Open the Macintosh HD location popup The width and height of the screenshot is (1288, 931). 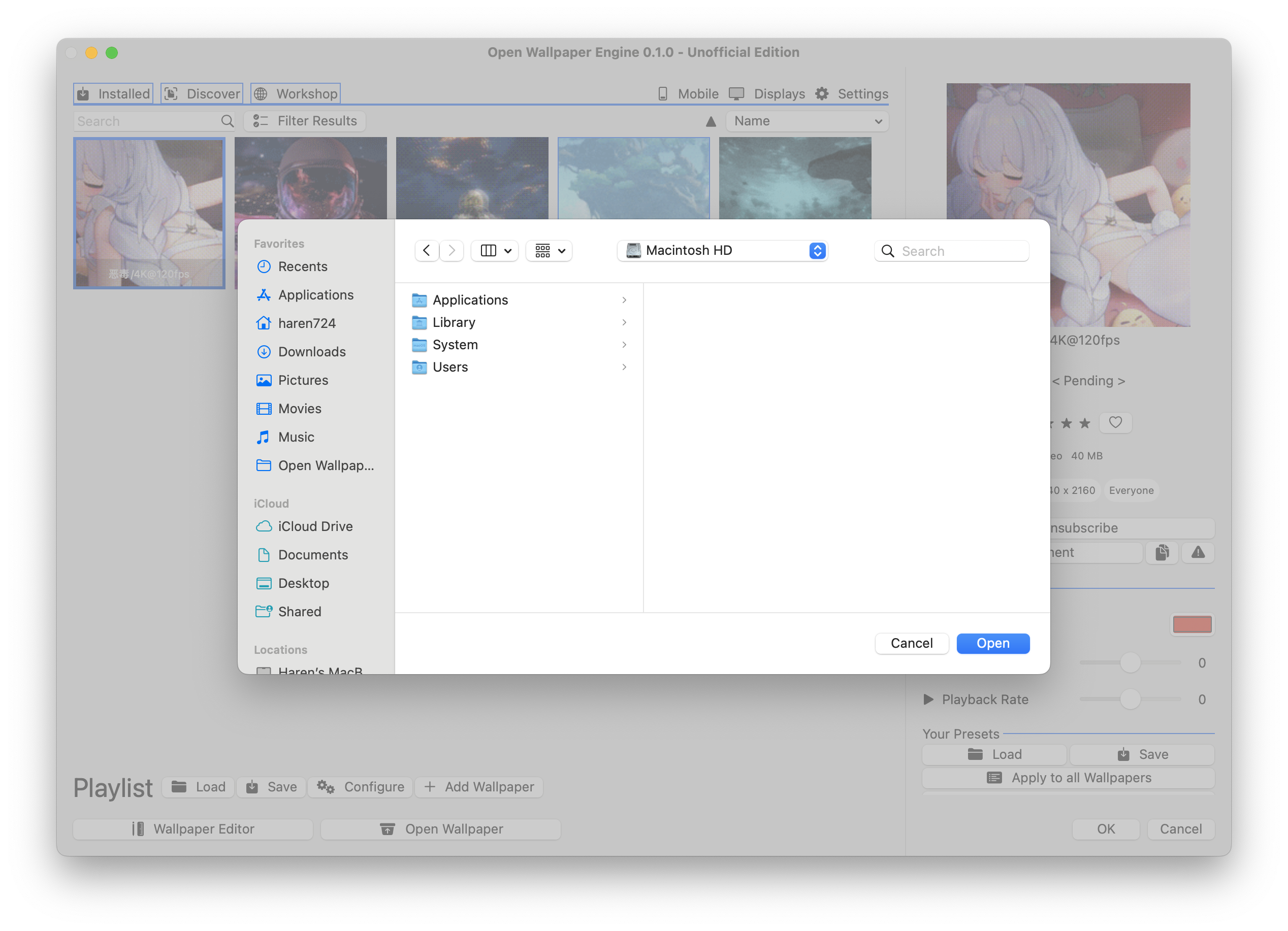coord(722,250)
